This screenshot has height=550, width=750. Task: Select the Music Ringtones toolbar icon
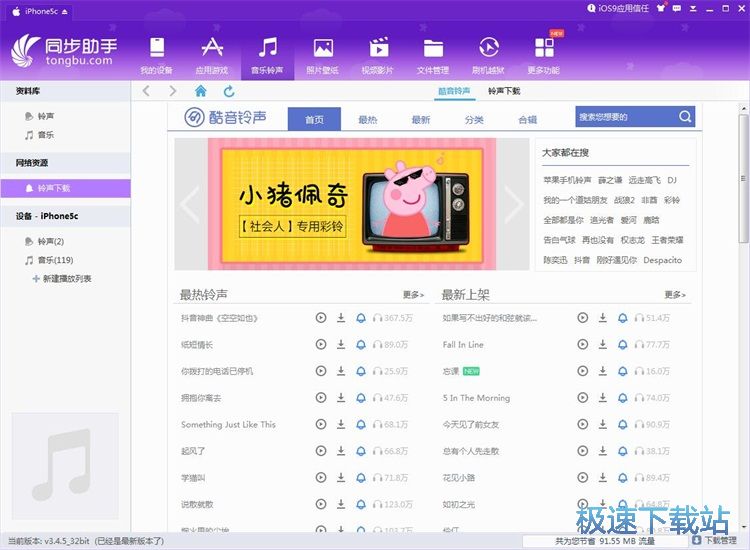(x=267, y=55)
